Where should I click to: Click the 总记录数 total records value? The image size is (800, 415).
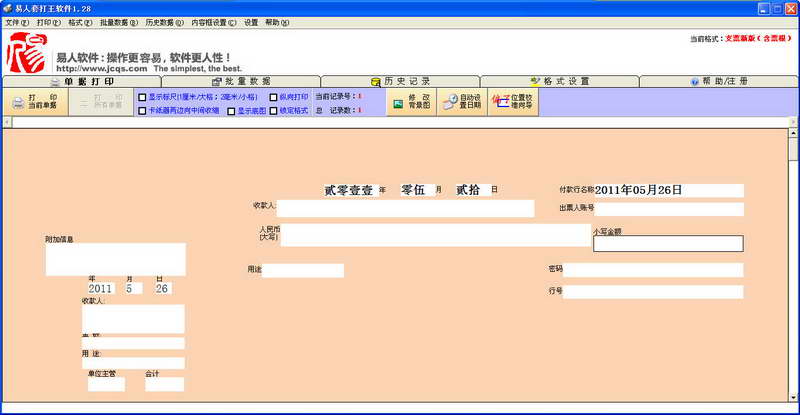(x=360, y=110)
